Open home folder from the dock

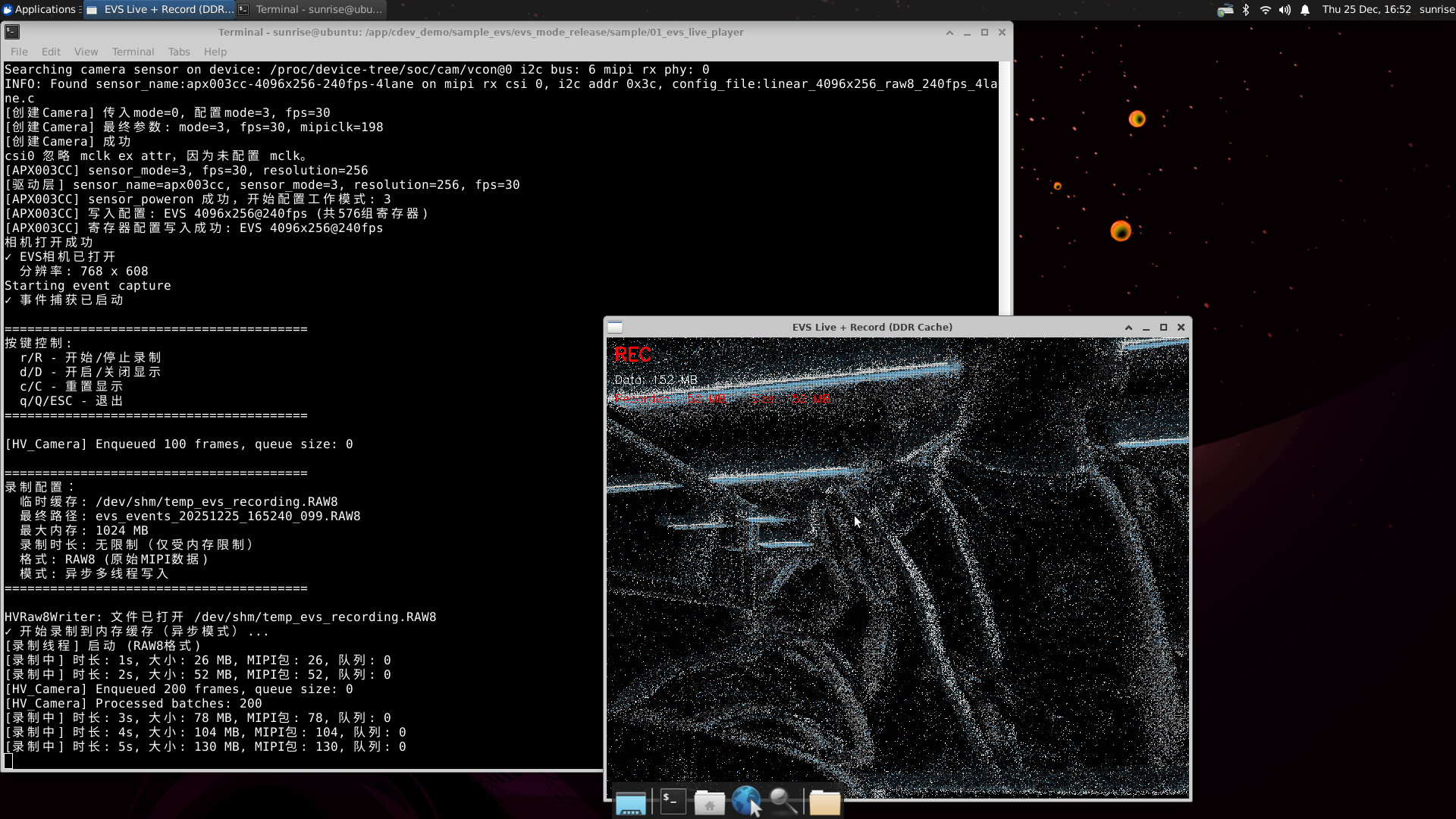[x=710, y=802]
